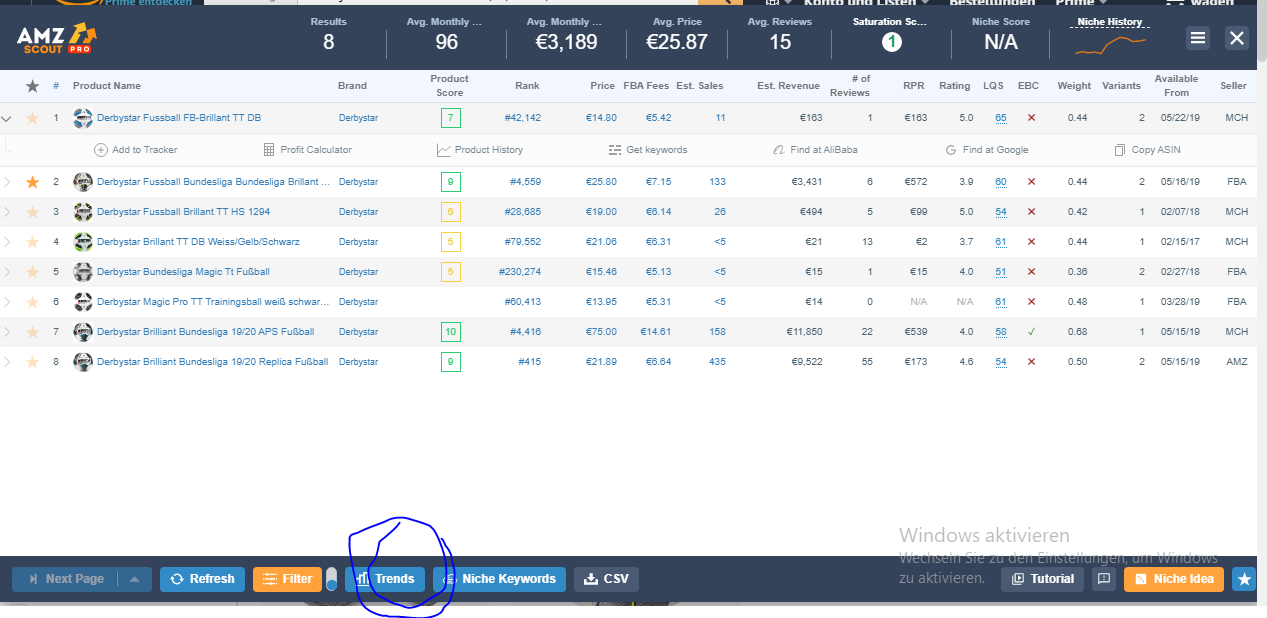1267x618 pixels.
Task: Open the Tutorial
Action: 1042,579
